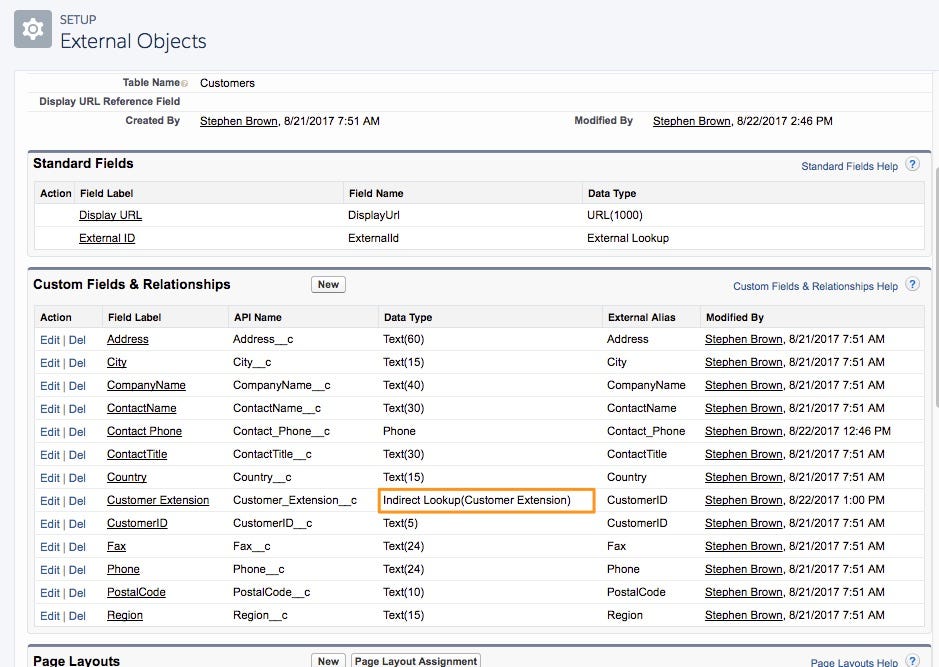Click New button in Page Layouts section
Viewport: 939px width, 667px height.
click(328, 660)
